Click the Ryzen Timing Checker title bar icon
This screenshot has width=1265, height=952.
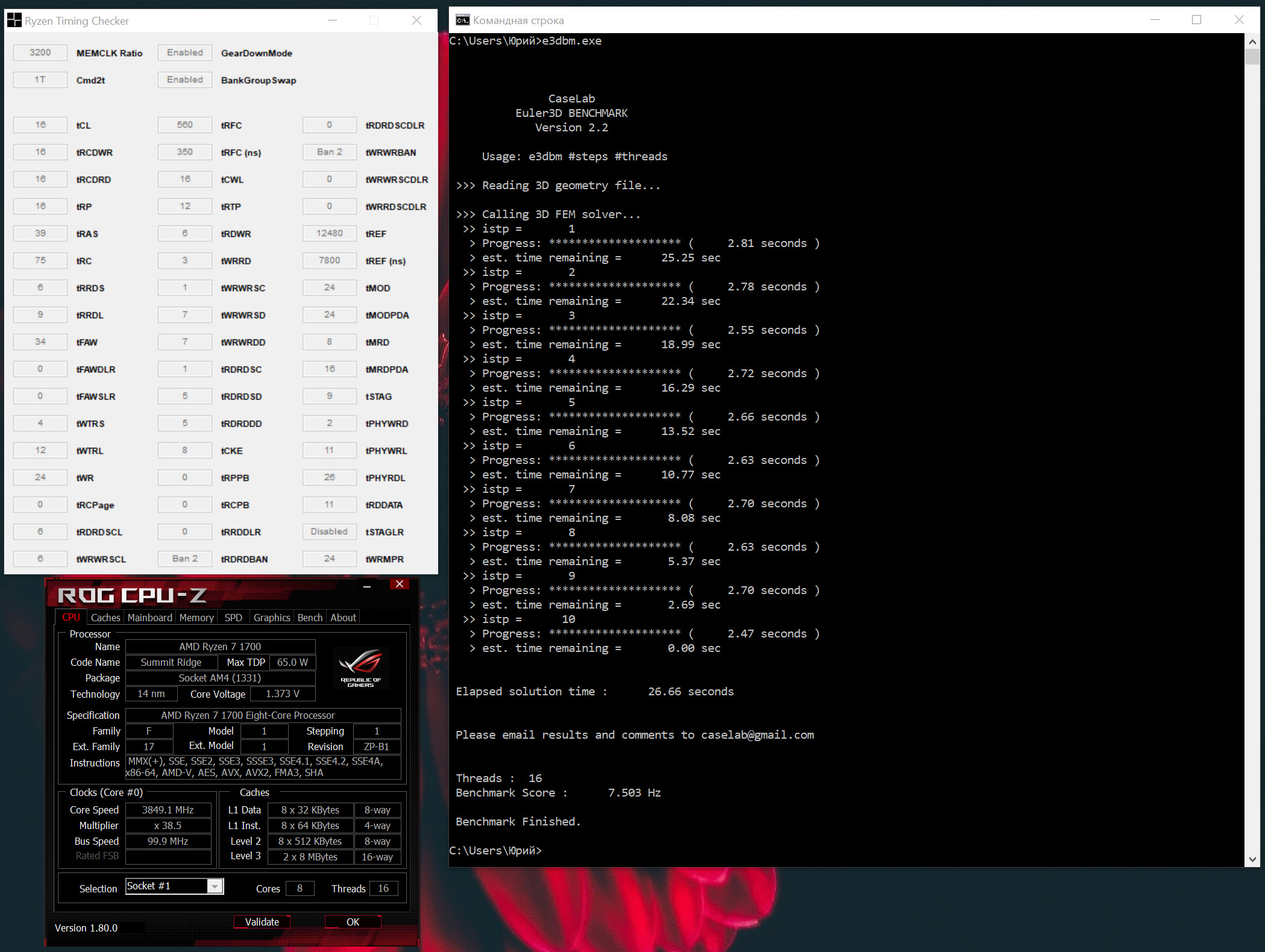[x=14, y=20]
